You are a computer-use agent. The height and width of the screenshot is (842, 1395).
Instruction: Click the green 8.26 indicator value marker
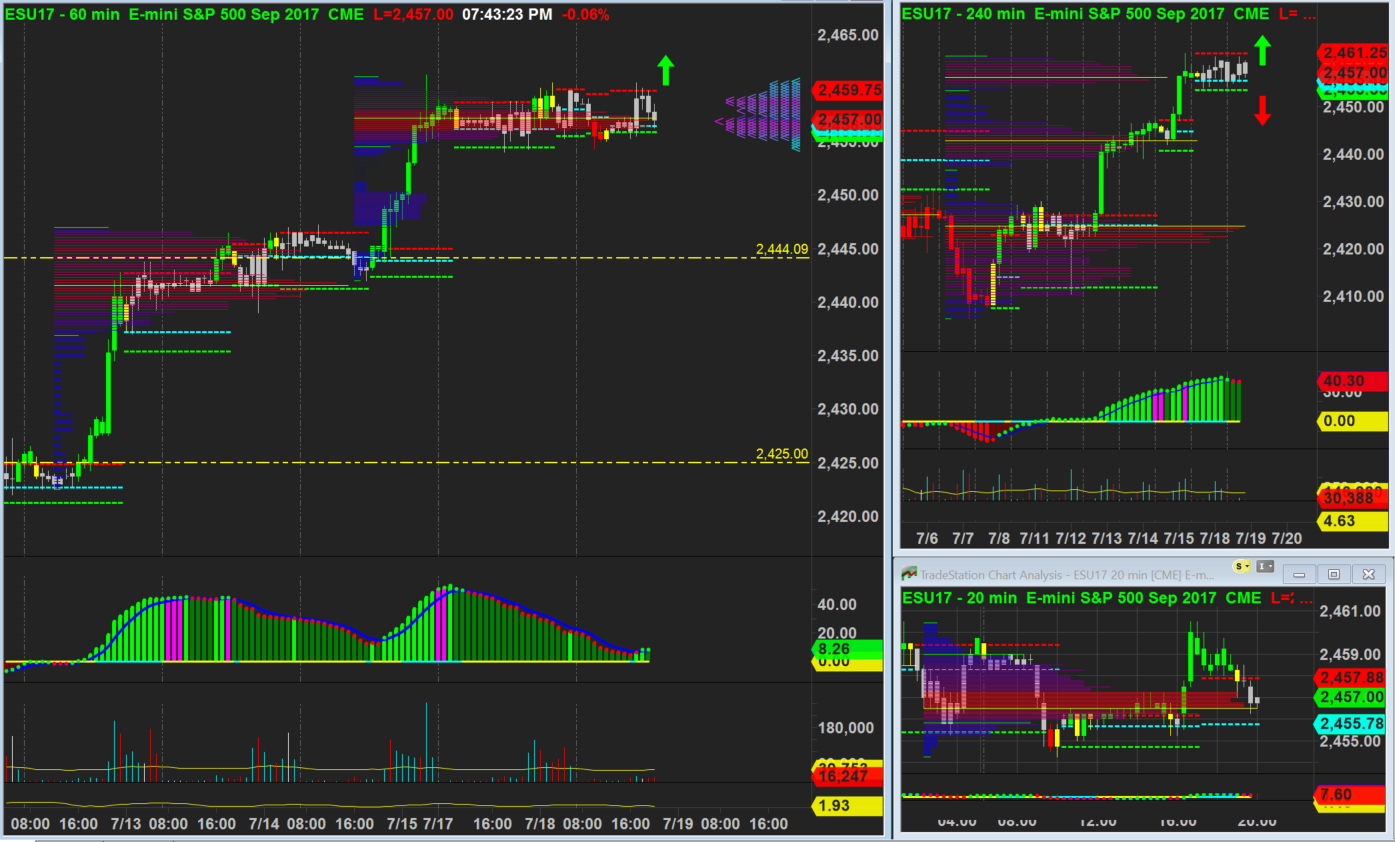coord(846,648)
